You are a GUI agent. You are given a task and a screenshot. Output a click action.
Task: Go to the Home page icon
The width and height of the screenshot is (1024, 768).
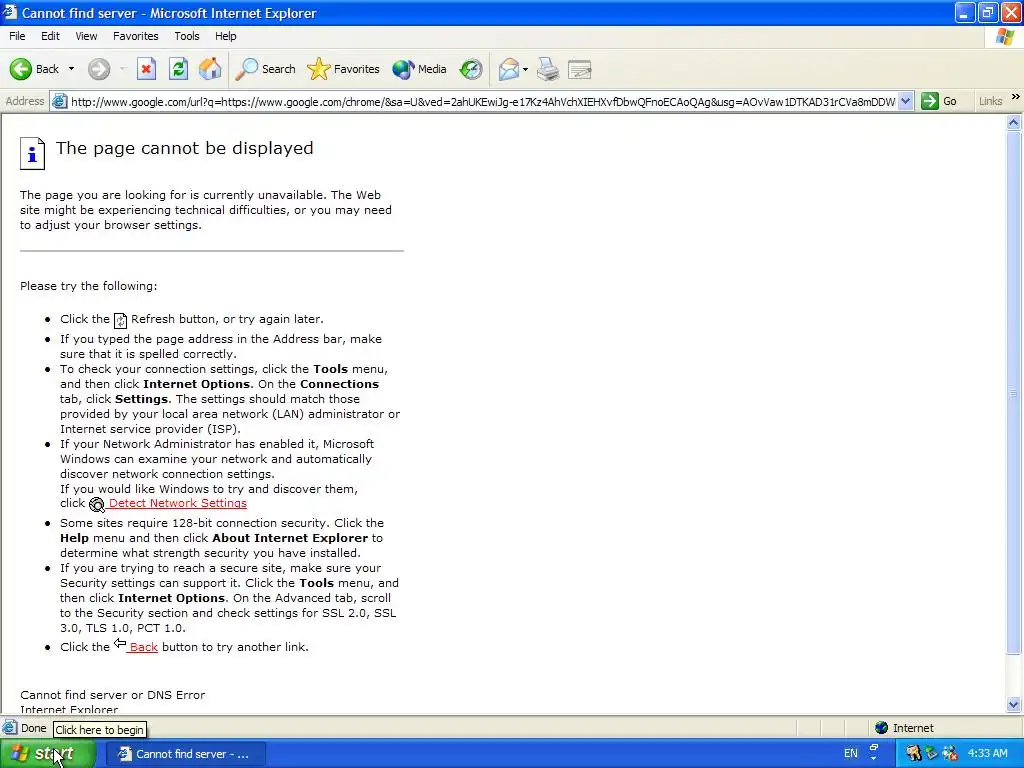pos(210,69)
